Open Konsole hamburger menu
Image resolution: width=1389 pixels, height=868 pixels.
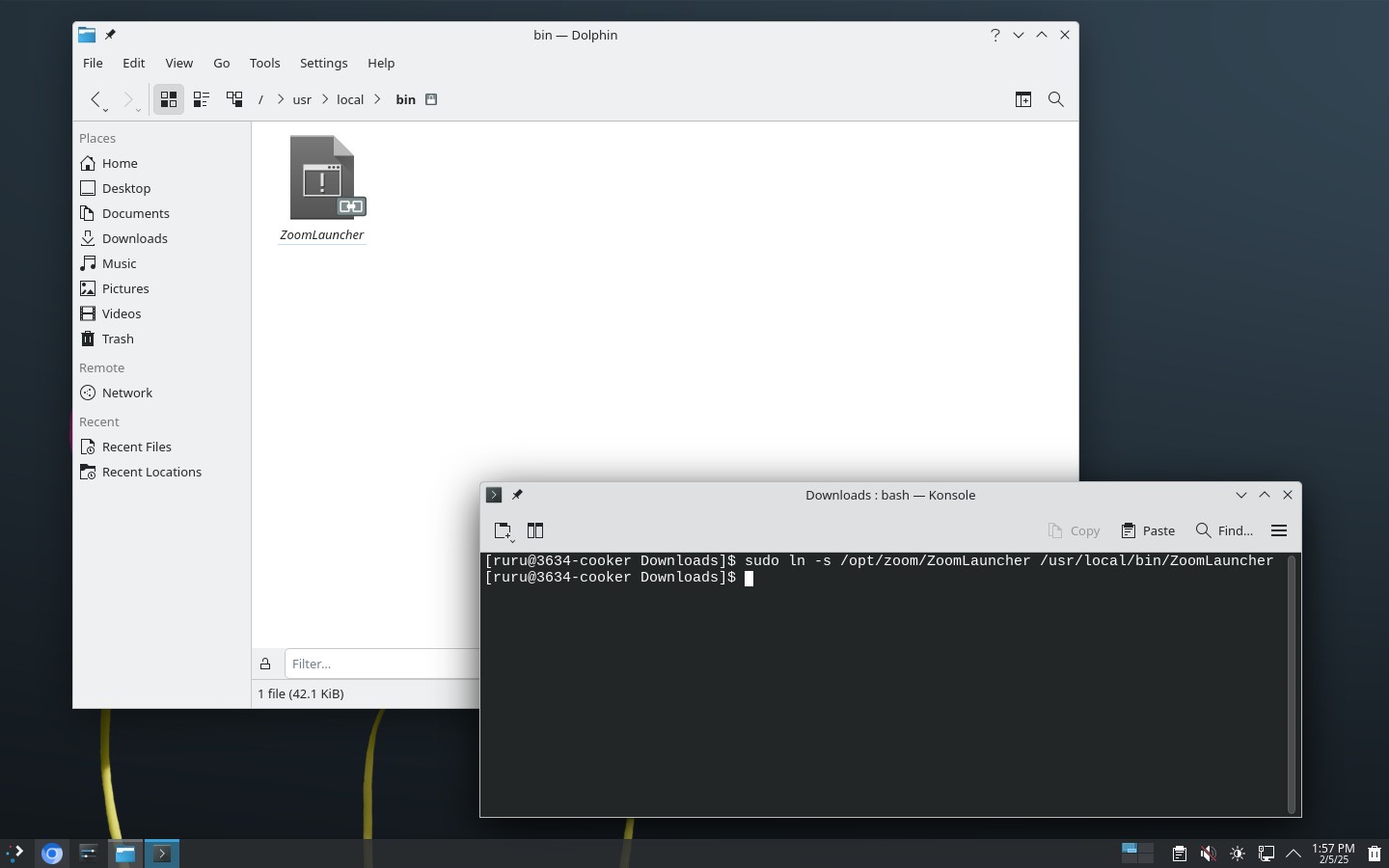(1279, 530)
